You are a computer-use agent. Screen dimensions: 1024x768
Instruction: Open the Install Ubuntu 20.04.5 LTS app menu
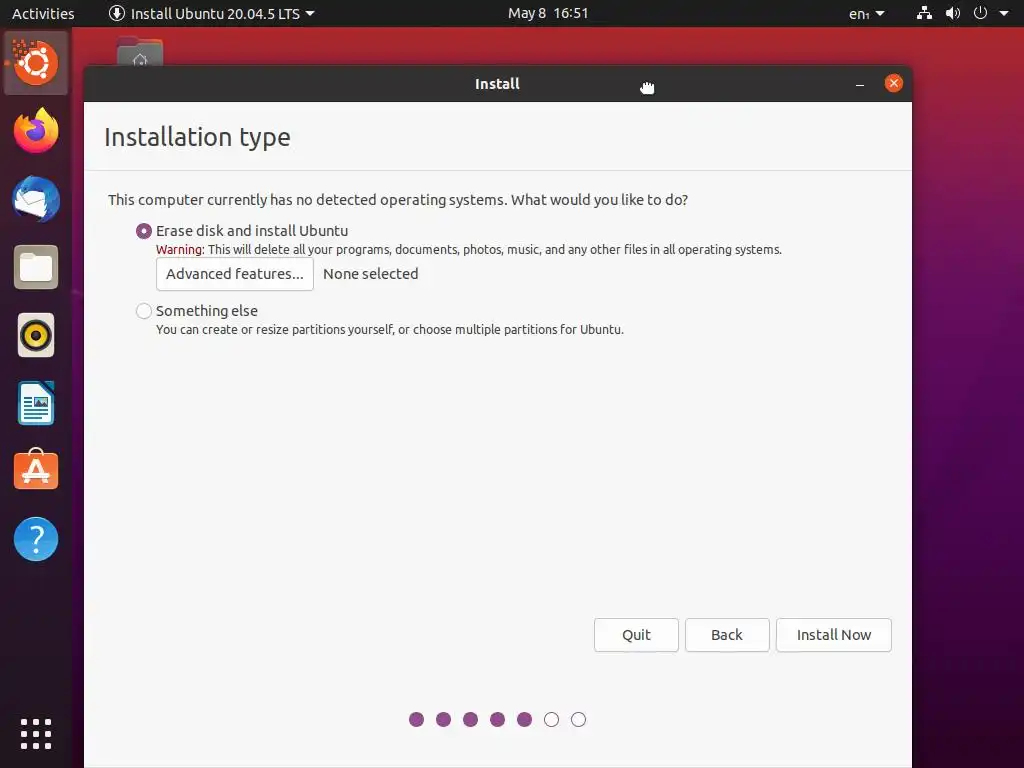point(212,14)
